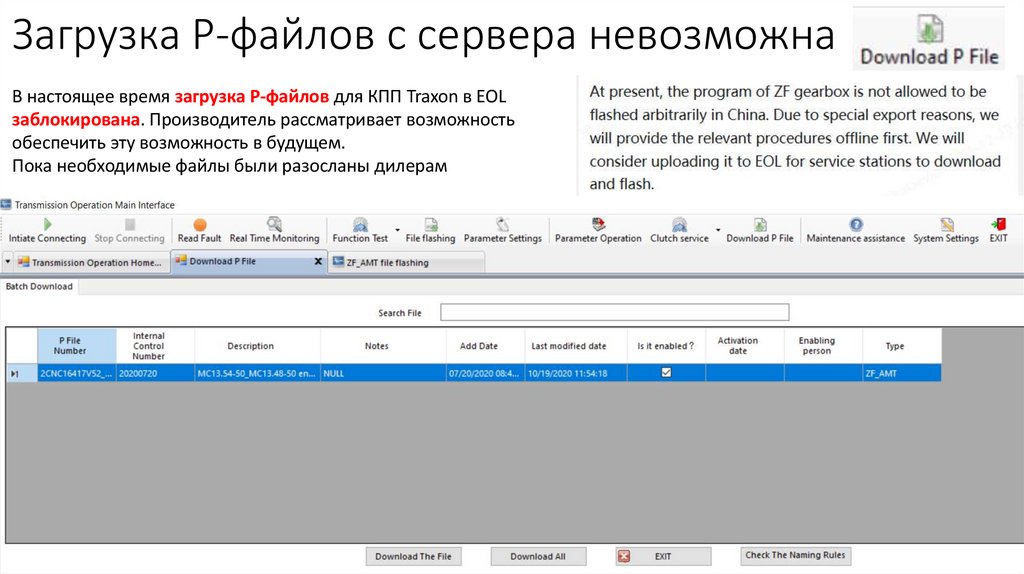
Task: Click the Search File input field
Action: click(x=615, y=312)
